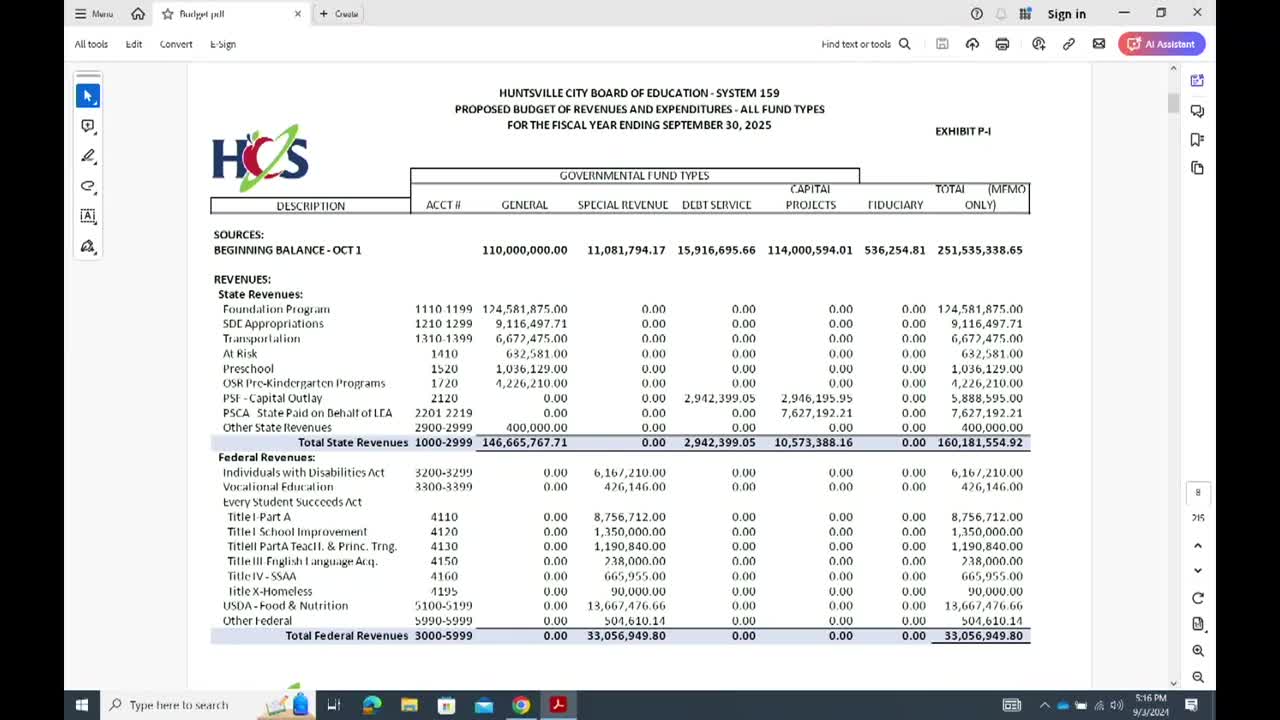Image resolution: width=1280 pixels, height=720 pixels.
Task: Go to previous page arrow
Action: coord(1198,546)
